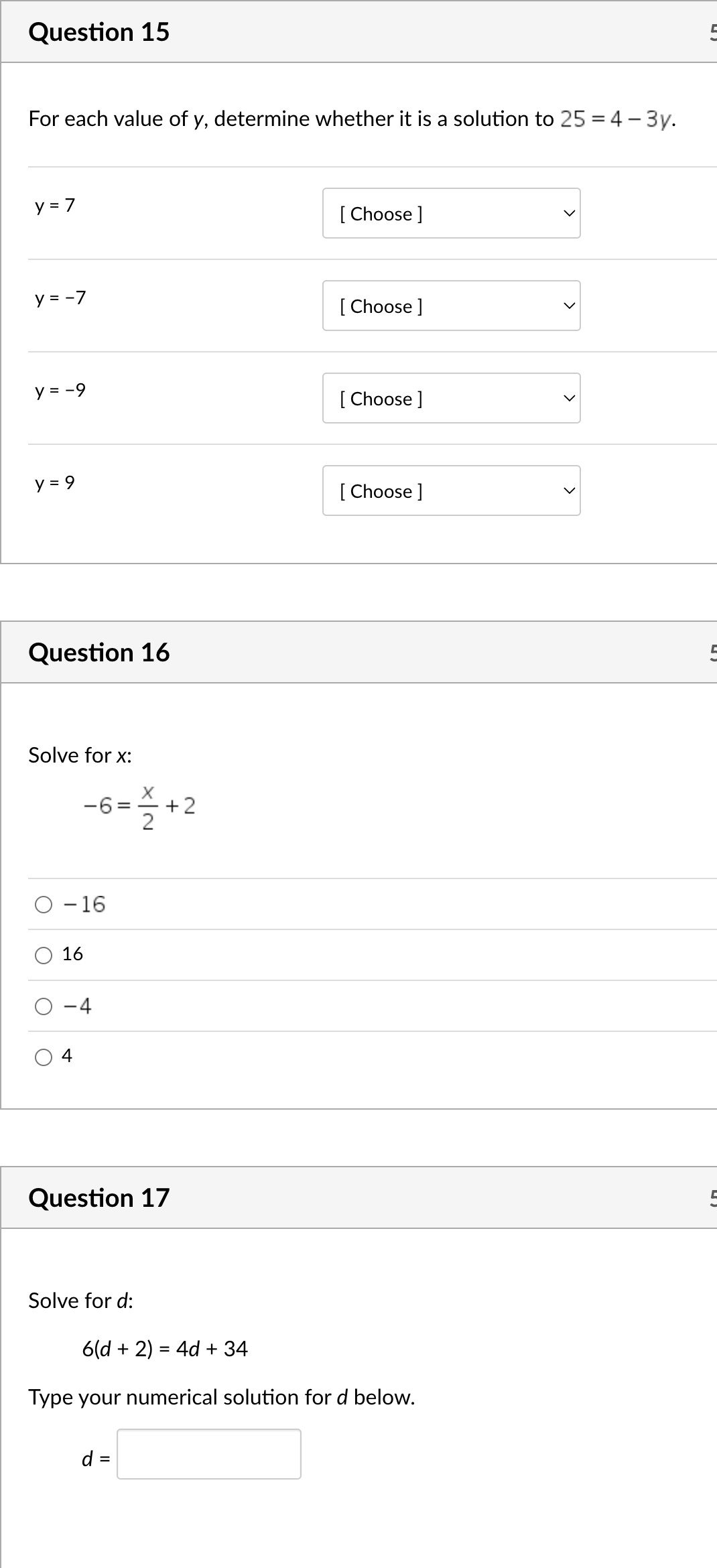Viewport: 717px width, 1568px height.
Task: Click the Question 15 header
Action: pos(99,31)
